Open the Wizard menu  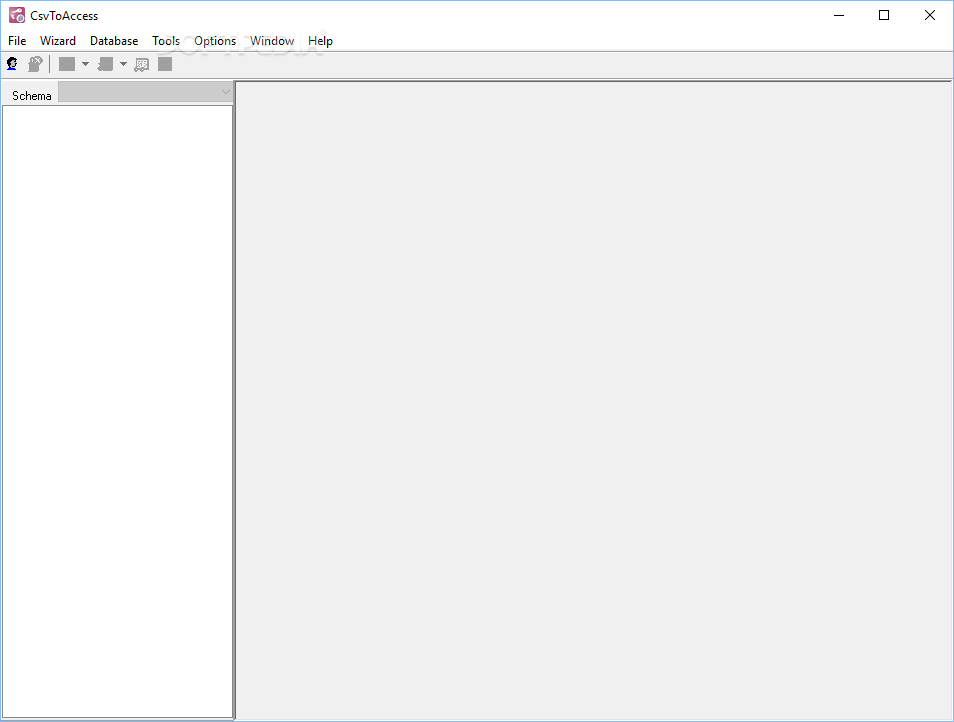click(58, 41)
